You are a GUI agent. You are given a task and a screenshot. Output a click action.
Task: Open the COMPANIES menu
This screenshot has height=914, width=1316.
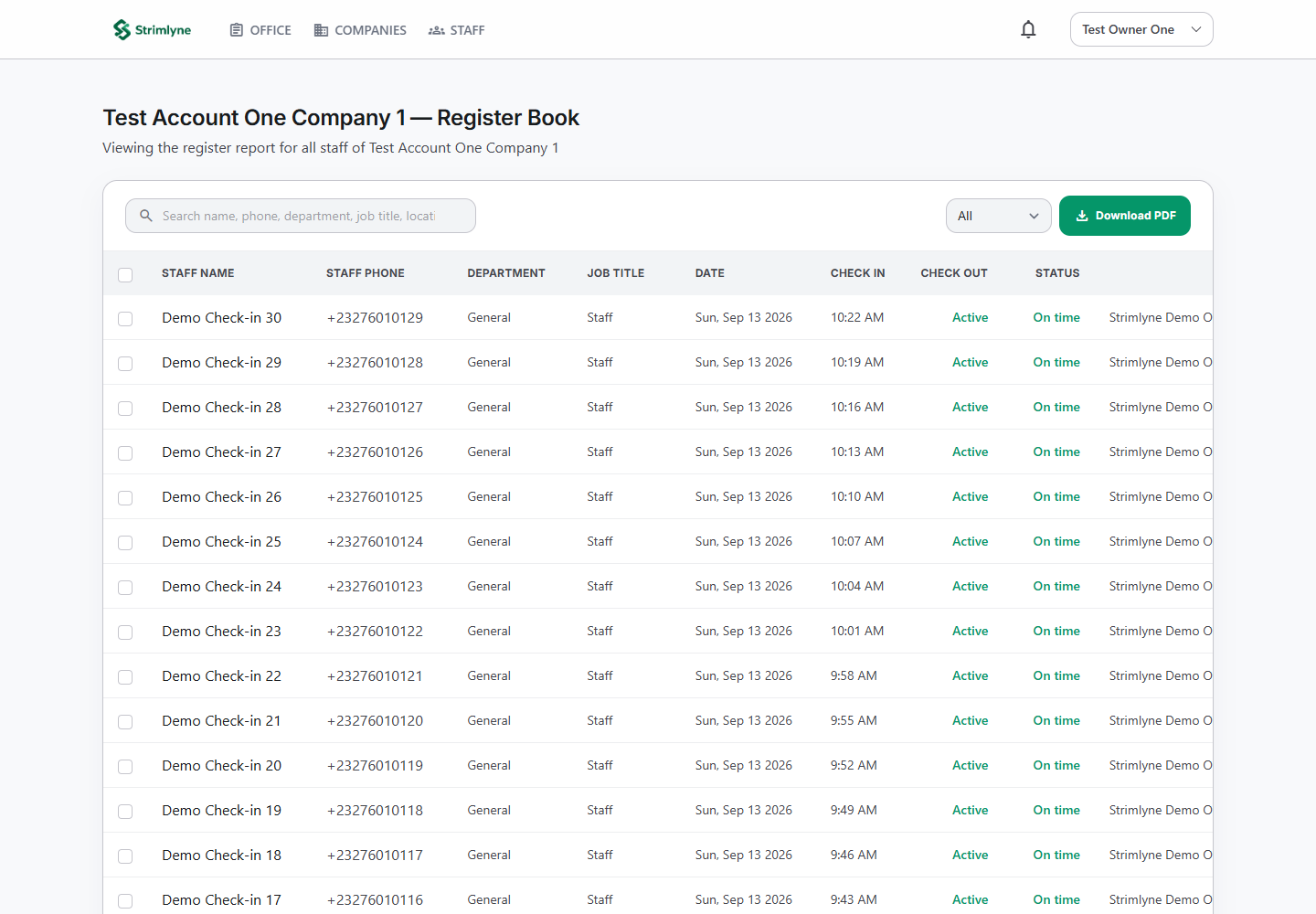(x=360, y=30)
